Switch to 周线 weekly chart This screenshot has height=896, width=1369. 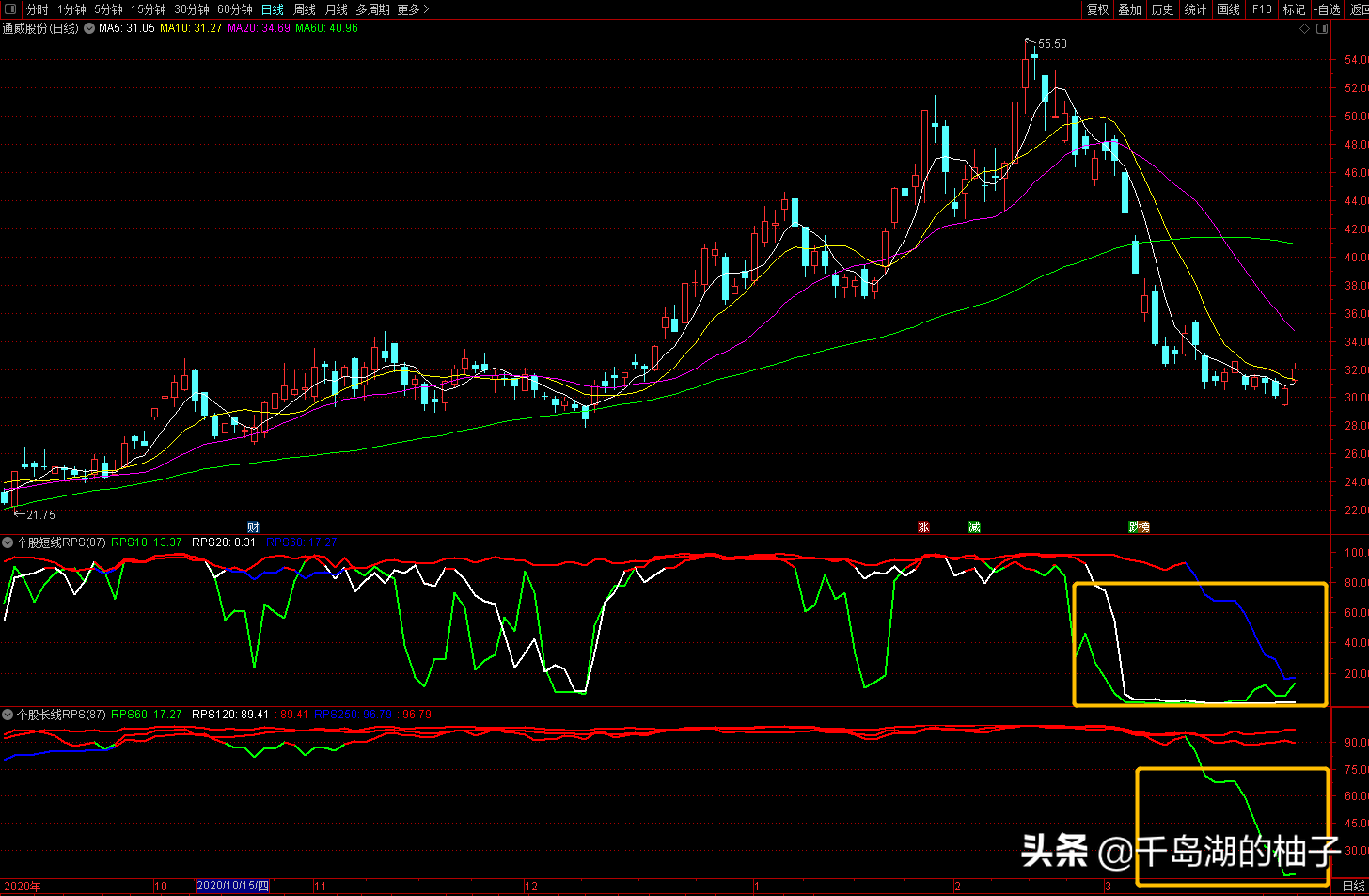pyautogui.click(x=305, y=9)
